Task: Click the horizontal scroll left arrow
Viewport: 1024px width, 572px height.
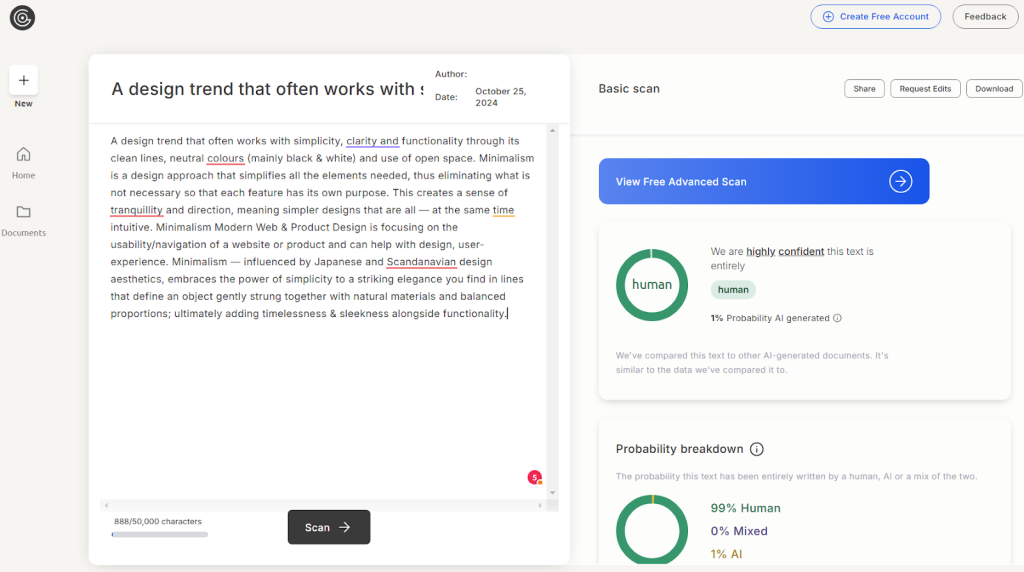Action: (106, 505)
